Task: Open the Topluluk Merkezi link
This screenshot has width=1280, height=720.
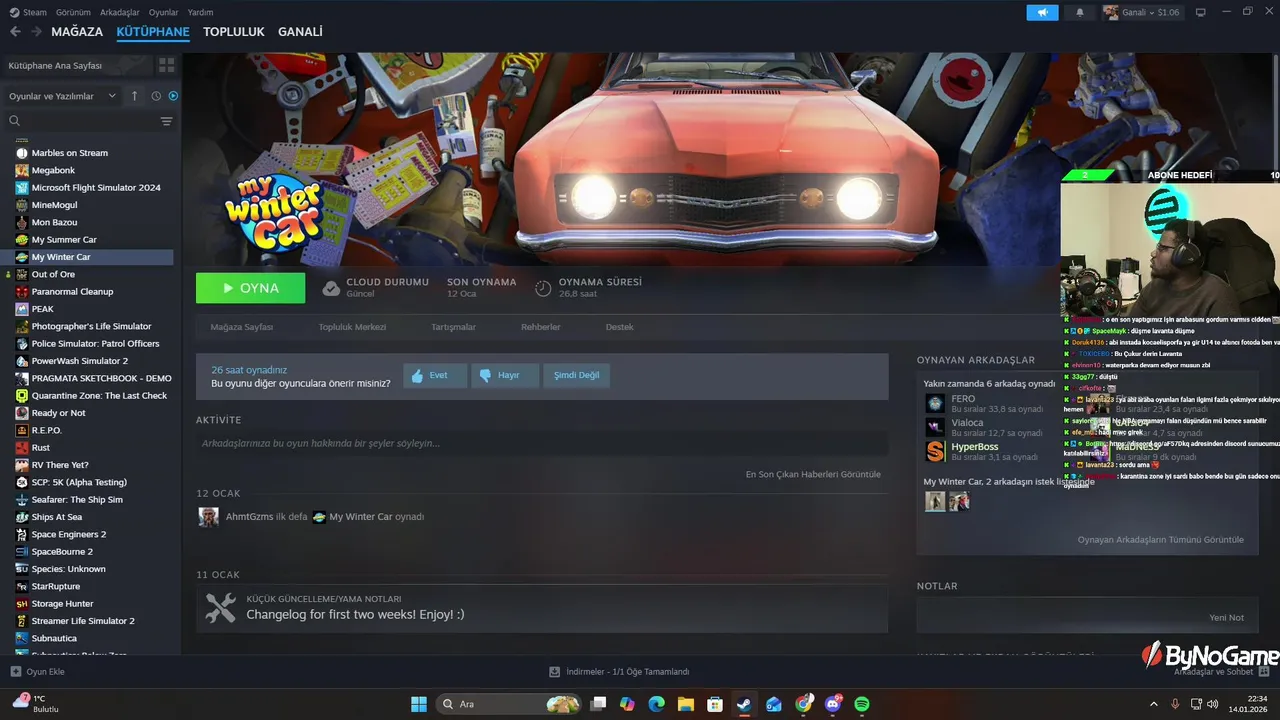Action: (352, 327)
